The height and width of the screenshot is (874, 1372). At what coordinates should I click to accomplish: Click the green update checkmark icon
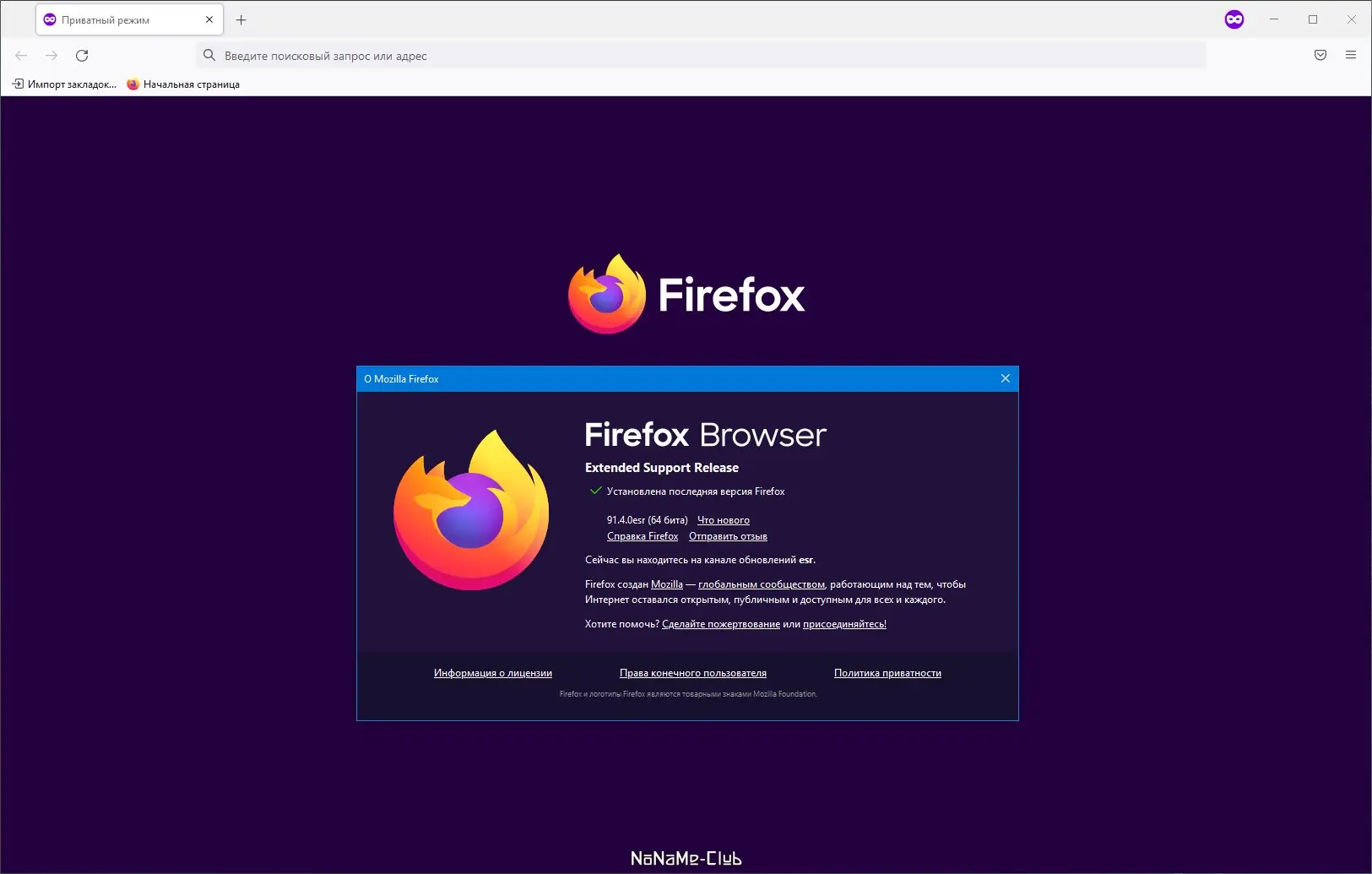click(x=595, y=491)
